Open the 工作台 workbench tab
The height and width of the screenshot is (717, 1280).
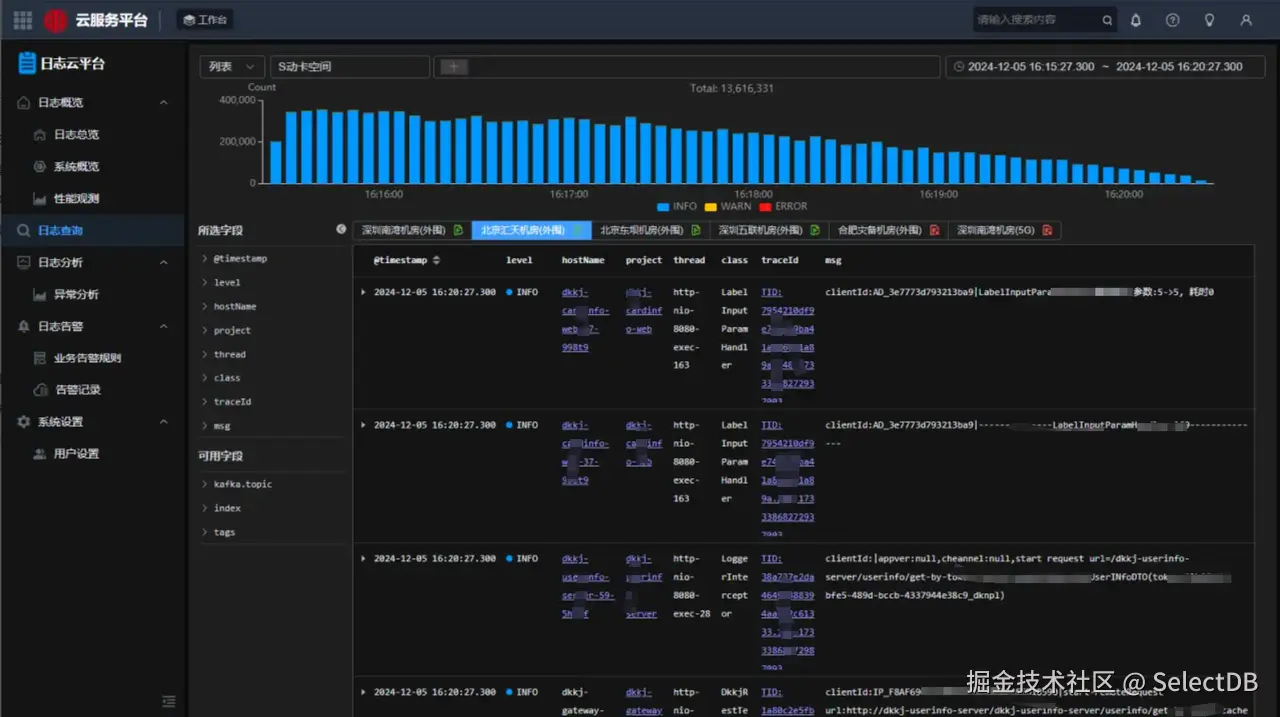point(205,20)
